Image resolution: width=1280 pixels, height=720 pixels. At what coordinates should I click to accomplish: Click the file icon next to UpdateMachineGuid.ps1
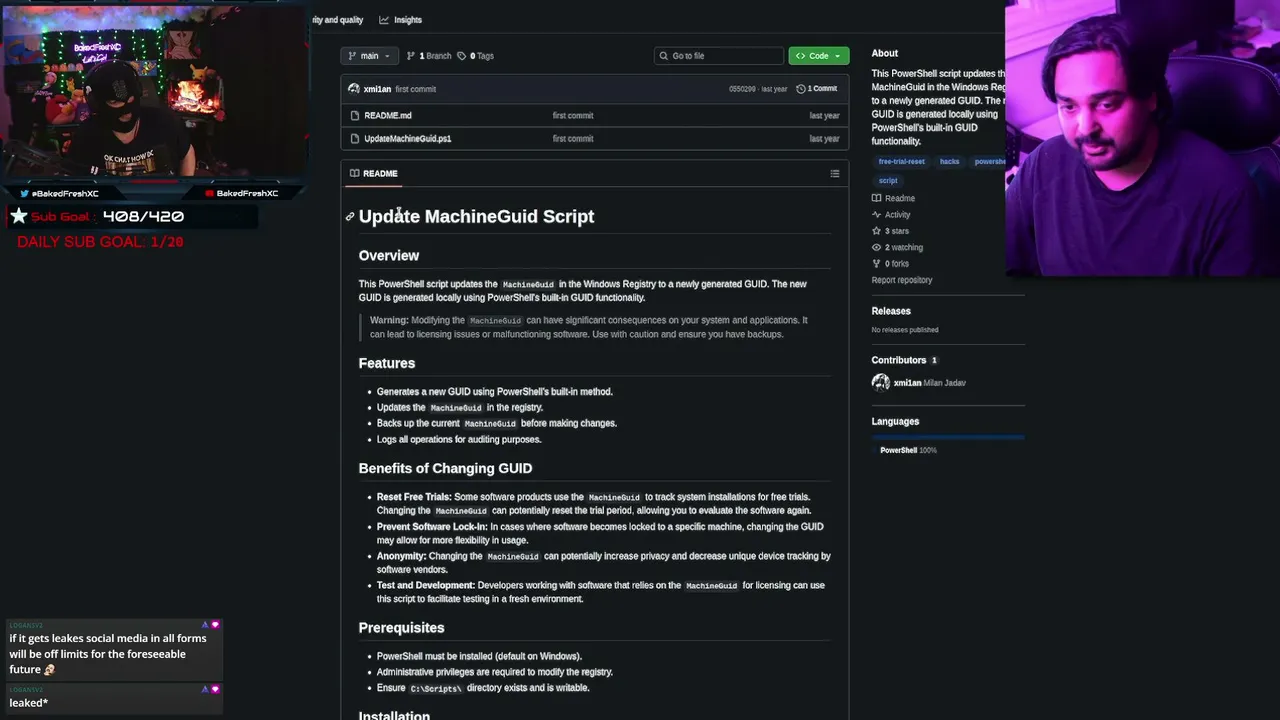(355, 138)
